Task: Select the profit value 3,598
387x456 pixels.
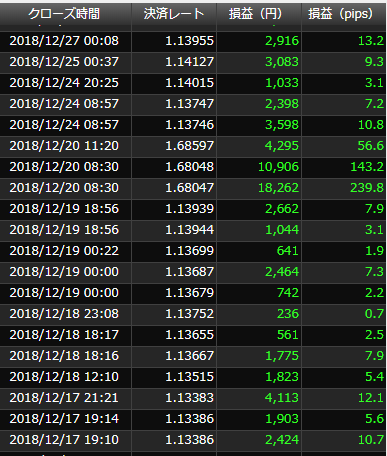Action: coord(282,125)
